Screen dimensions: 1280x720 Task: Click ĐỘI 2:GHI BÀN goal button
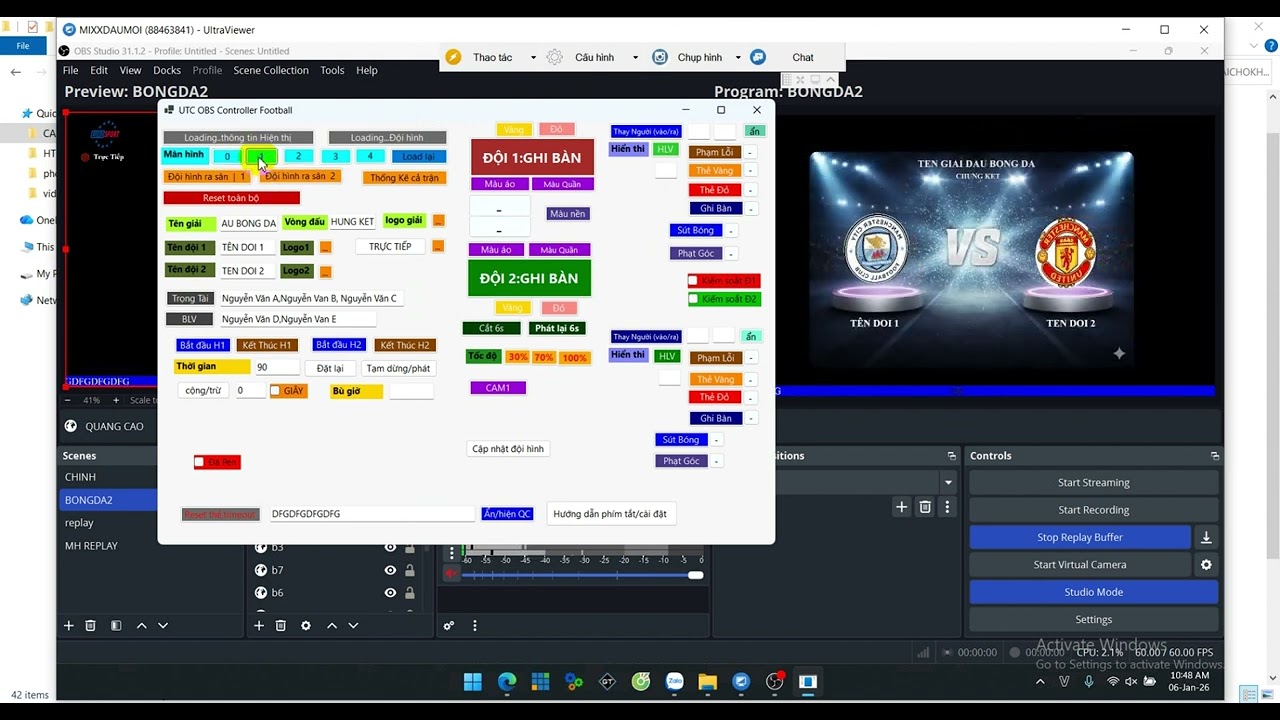click(529, 278)
